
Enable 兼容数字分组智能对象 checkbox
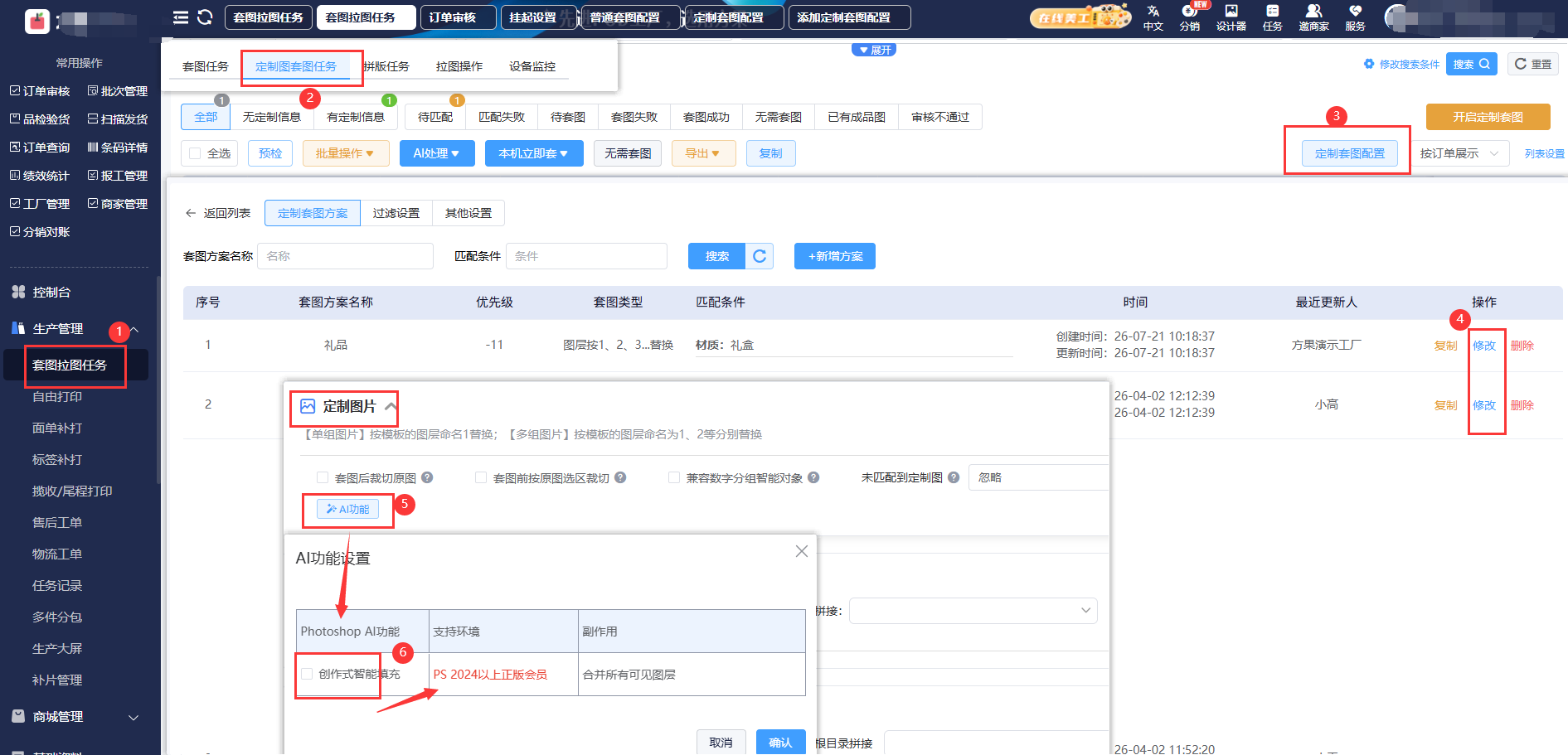tap(674, 477)
